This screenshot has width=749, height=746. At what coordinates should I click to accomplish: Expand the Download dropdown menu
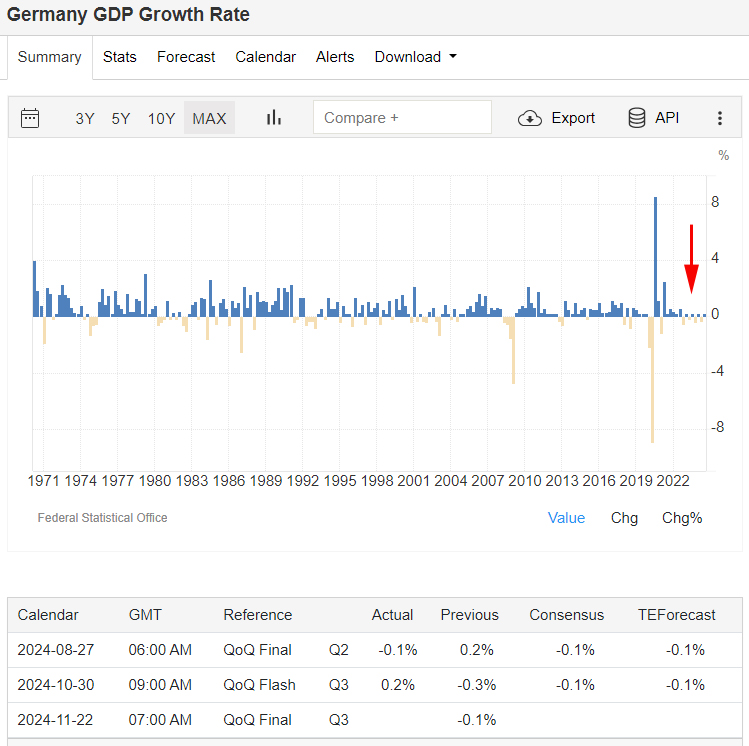(416, 57)
